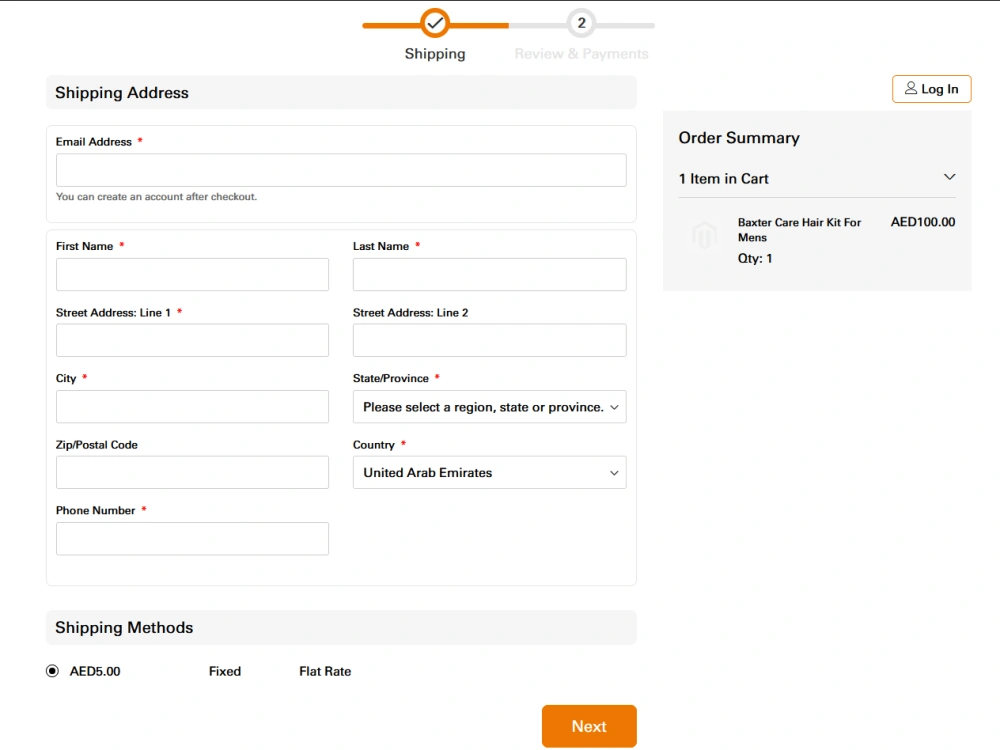Focus the City input field

coord(192,407)
